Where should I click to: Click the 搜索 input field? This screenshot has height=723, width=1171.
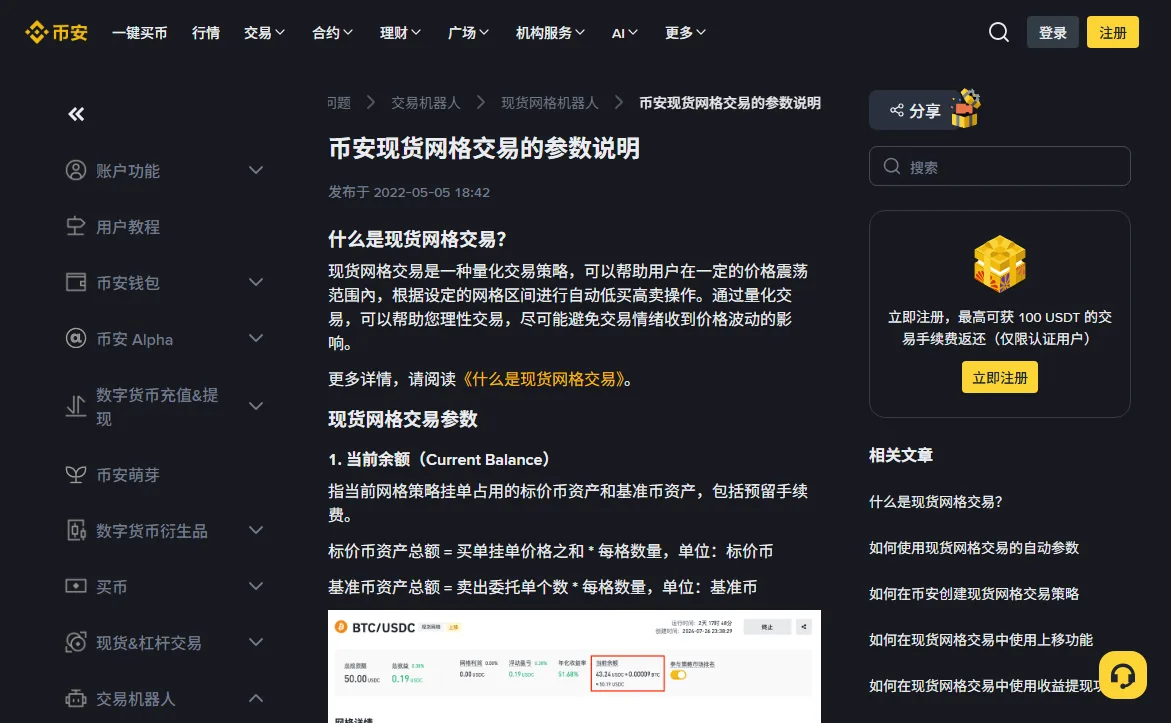999,166
